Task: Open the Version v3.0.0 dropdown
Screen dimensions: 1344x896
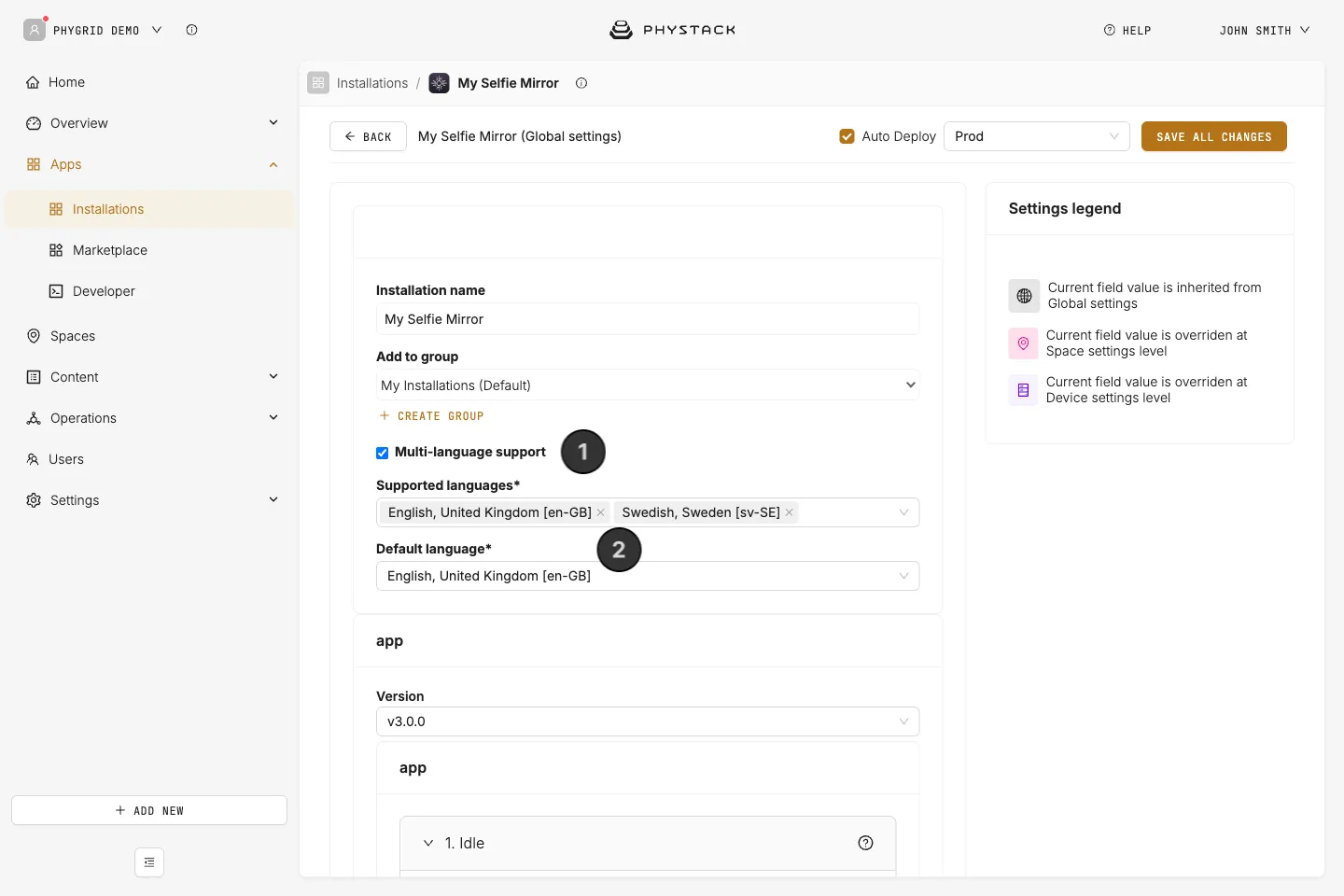Action: click(x=648, y=721)
